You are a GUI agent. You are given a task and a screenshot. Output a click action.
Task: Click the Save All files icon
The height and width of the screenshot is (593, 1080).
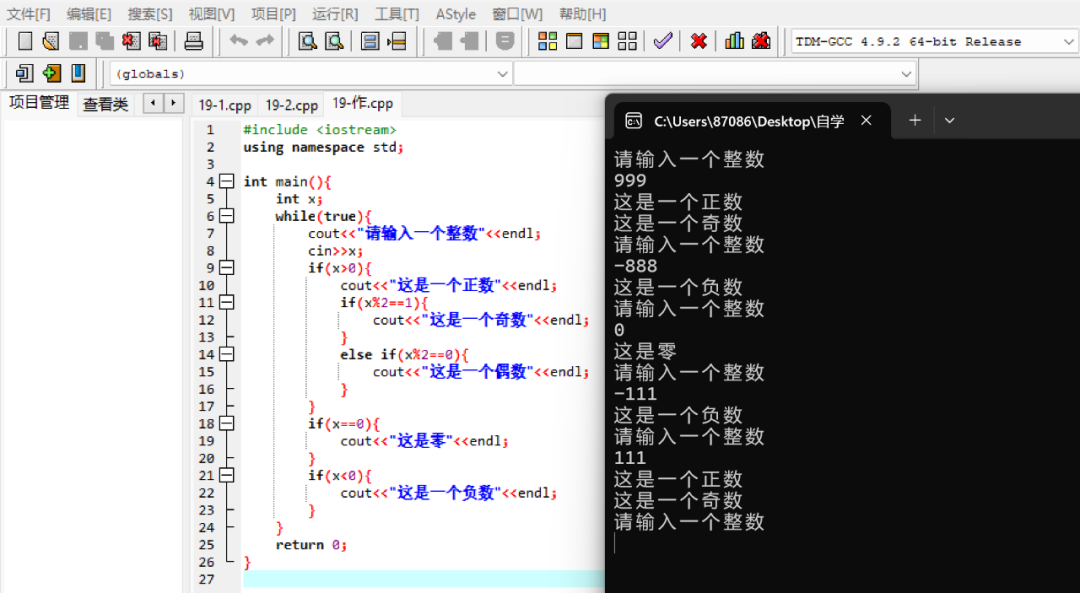(x=104, y=41)
